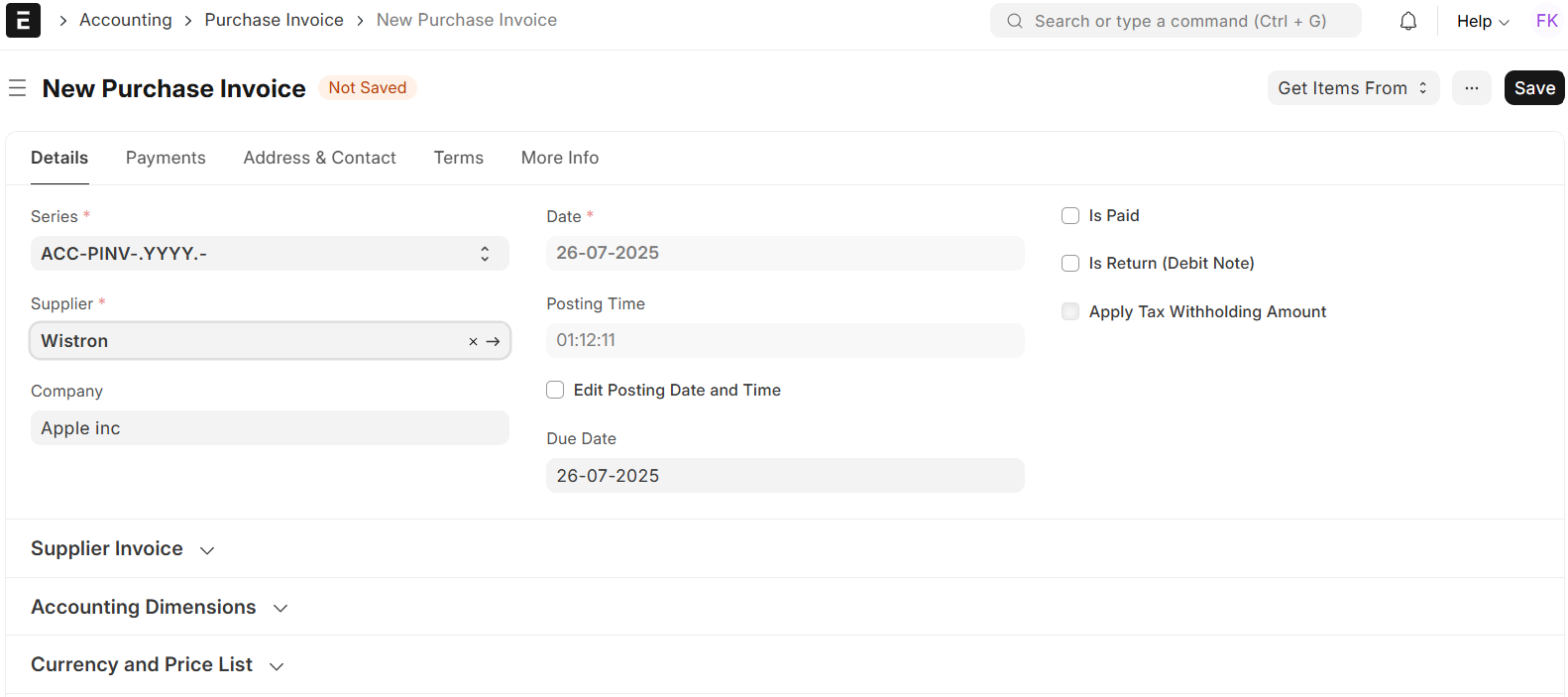
Task: Click the ERPNext home logo icon
Action: pos(23,21)
